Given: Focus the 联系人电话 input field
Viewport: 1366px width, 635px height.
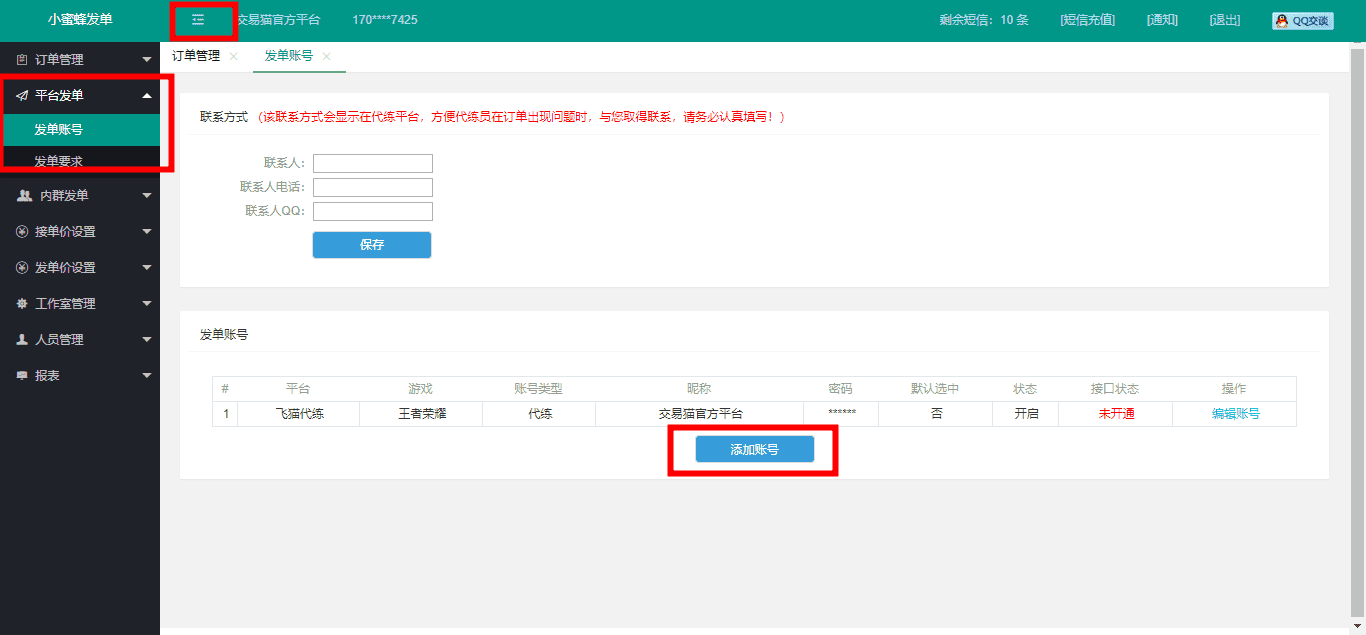Looking at the screenshot, I should [x=372, y=188].
